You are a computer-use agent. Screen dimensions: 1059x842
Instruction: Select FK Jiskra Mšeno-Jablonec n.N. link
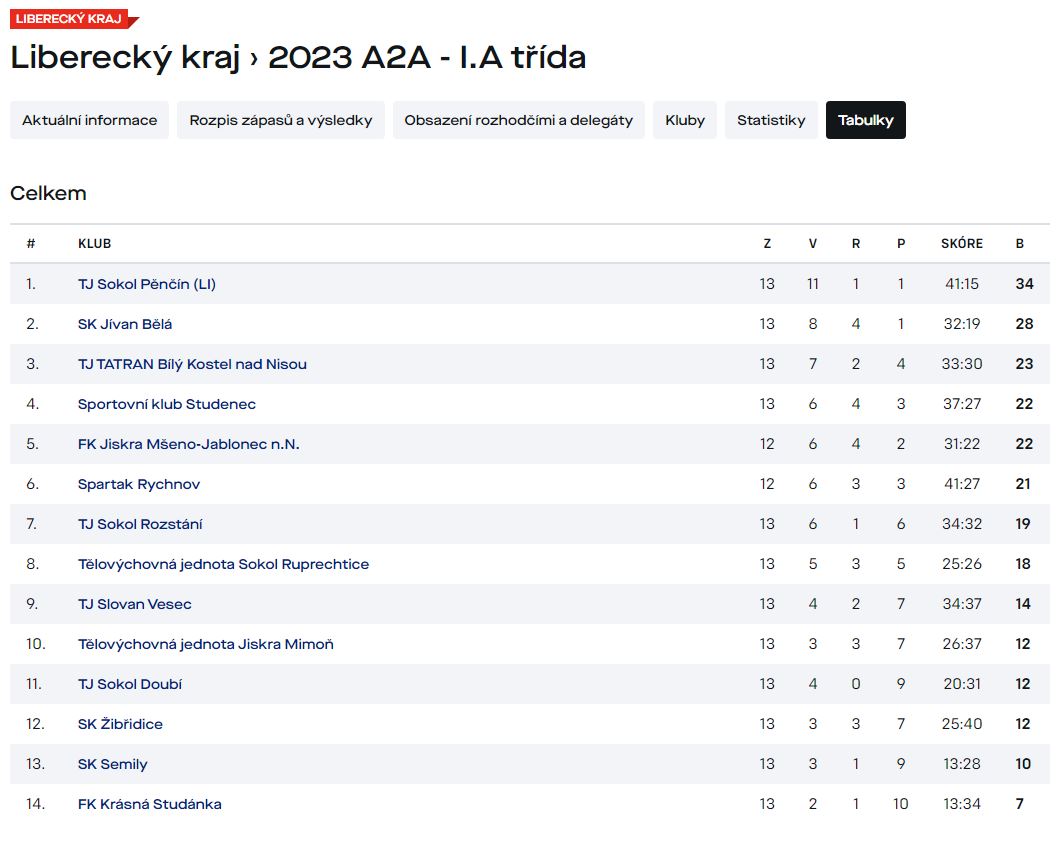click(x=188, y=444)
